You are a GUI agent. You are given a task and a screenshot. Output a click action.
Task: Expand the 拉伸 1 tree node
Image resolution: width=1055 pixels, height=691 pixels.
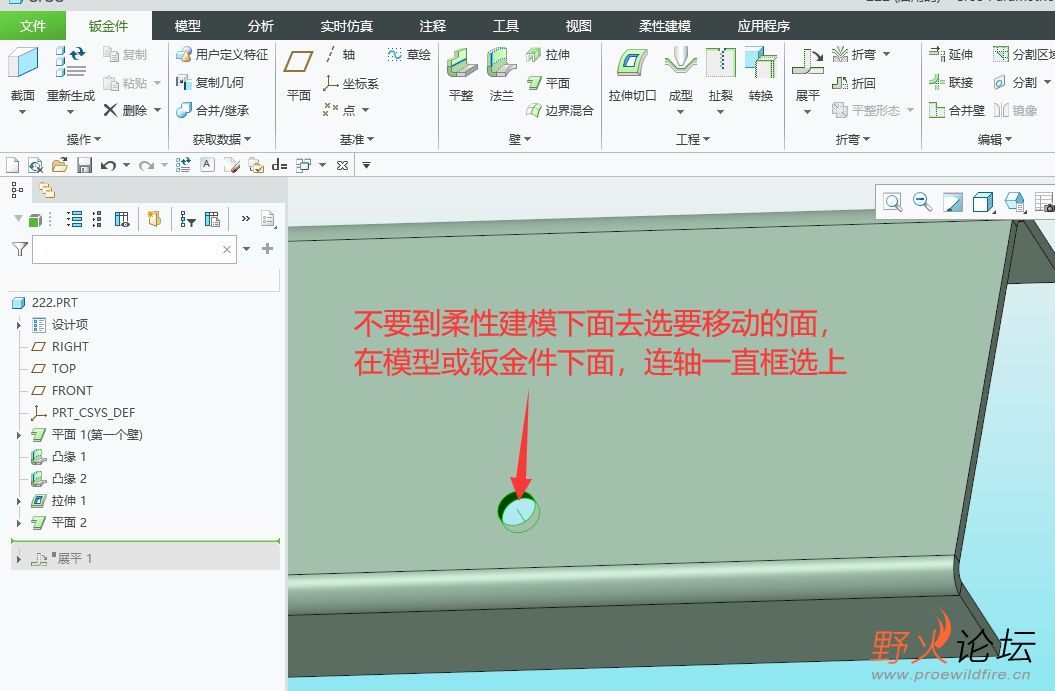pos(19,501)
